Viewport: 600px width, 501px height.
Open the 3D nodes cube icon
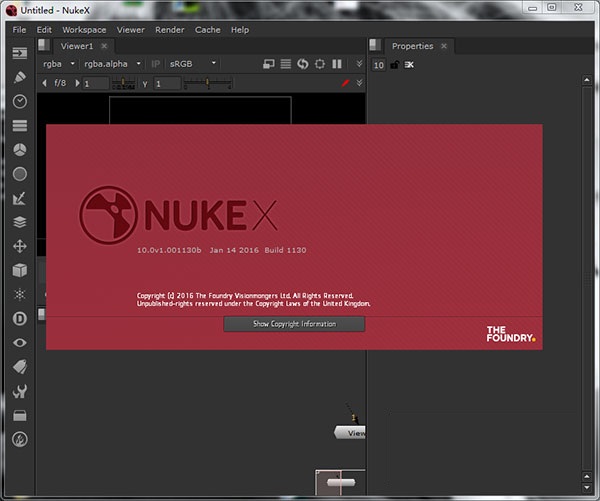coord(20,270)
